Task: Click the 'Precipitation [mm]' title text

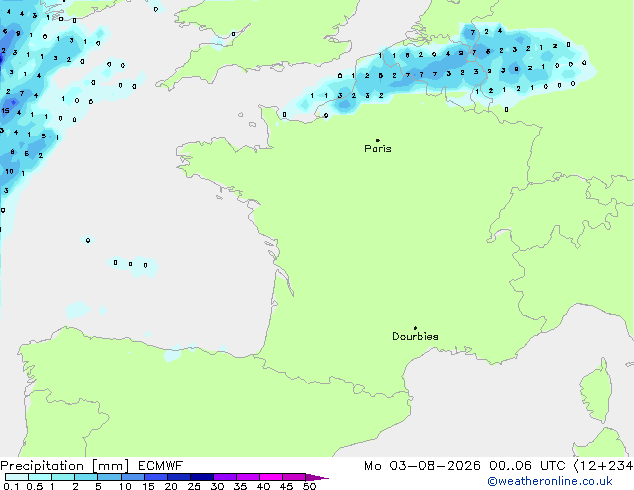Action: point(65,466)
